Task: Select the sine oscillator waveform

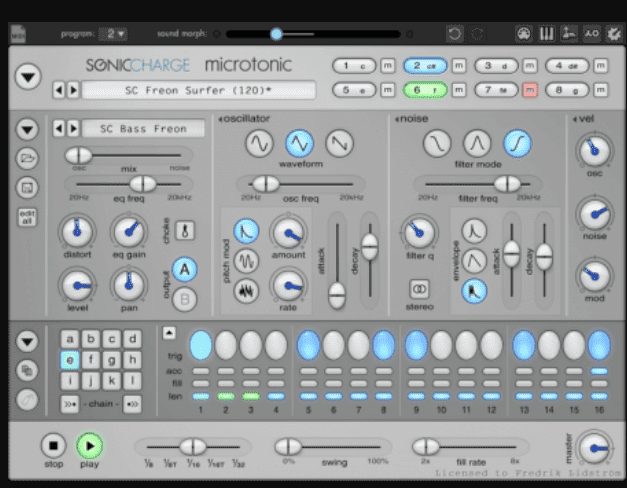Action: pyautogui.click(x=260, y=143)
